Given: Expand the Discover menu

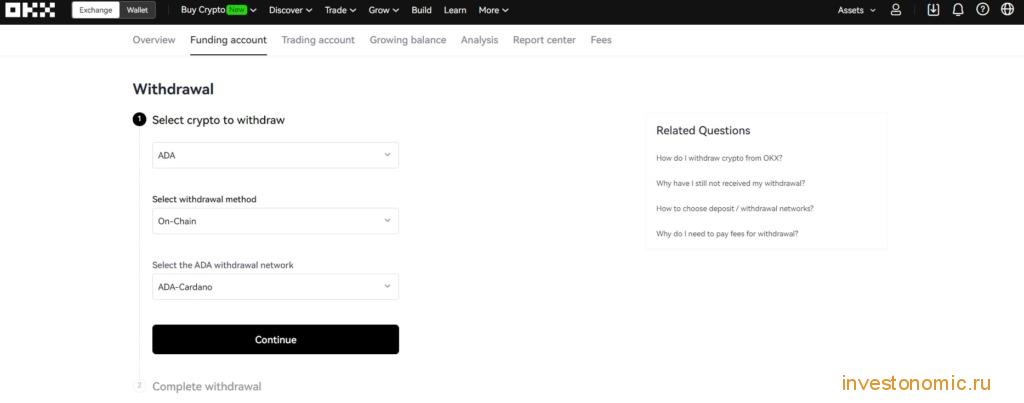Looking at the screenshot, I should click(x=291, y=10).
